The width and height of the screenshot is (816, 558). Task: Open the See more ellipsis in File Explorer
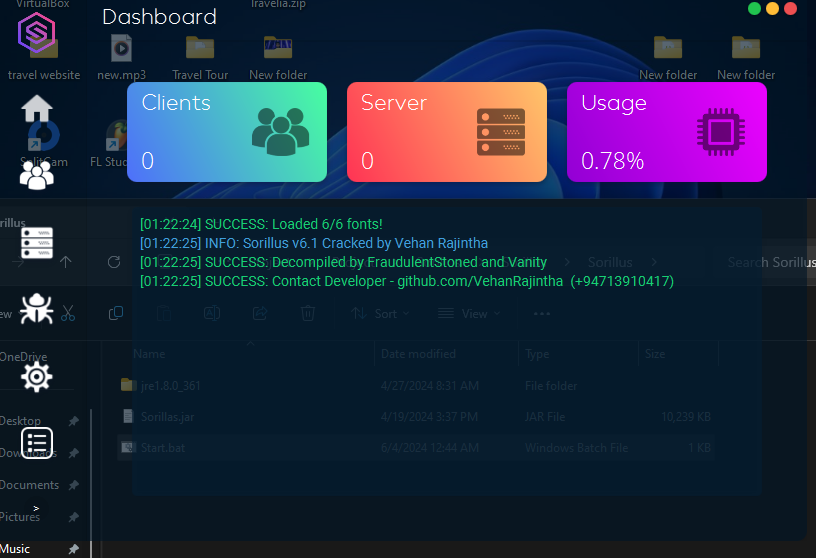[542, 313]
